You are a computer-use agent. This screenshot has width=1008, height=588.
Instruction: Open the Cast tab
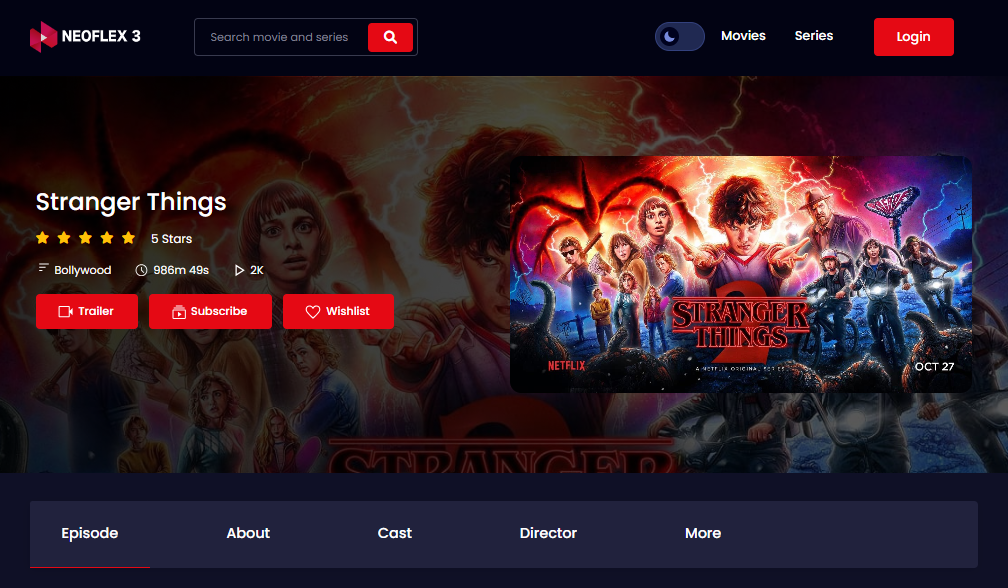pos(394,533)
